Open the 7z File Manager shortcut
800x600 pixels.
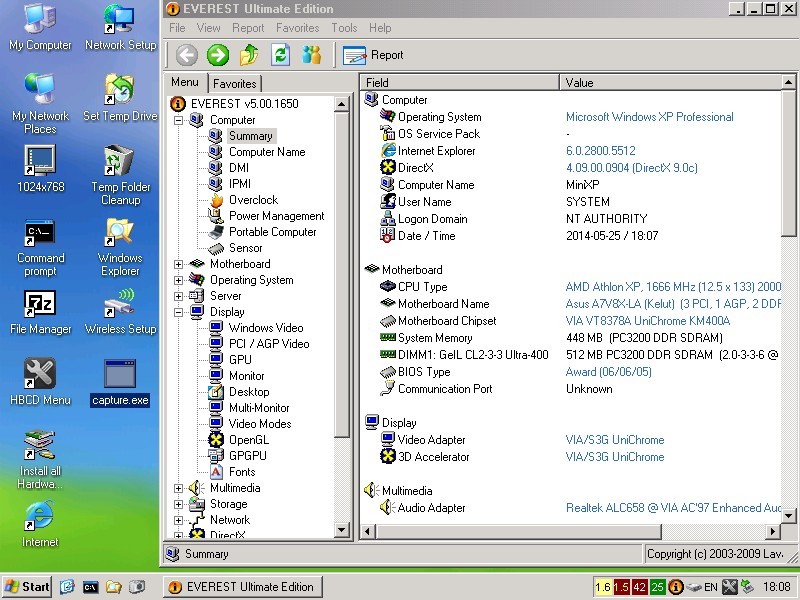pyautogui.click(x=40, y=313)
